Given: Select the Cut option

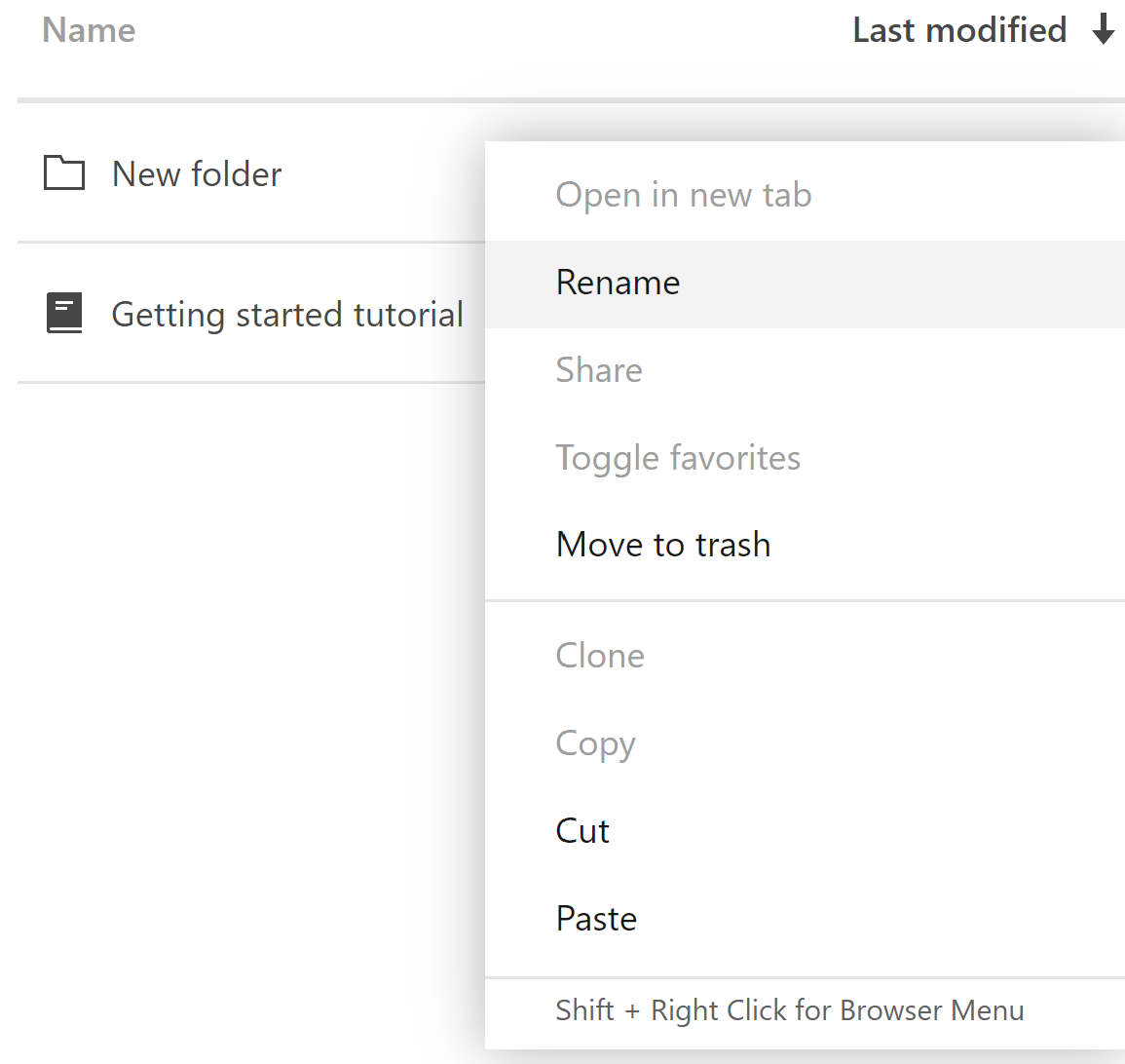Looking at the screenshot, I should click(x=581, y=831).
